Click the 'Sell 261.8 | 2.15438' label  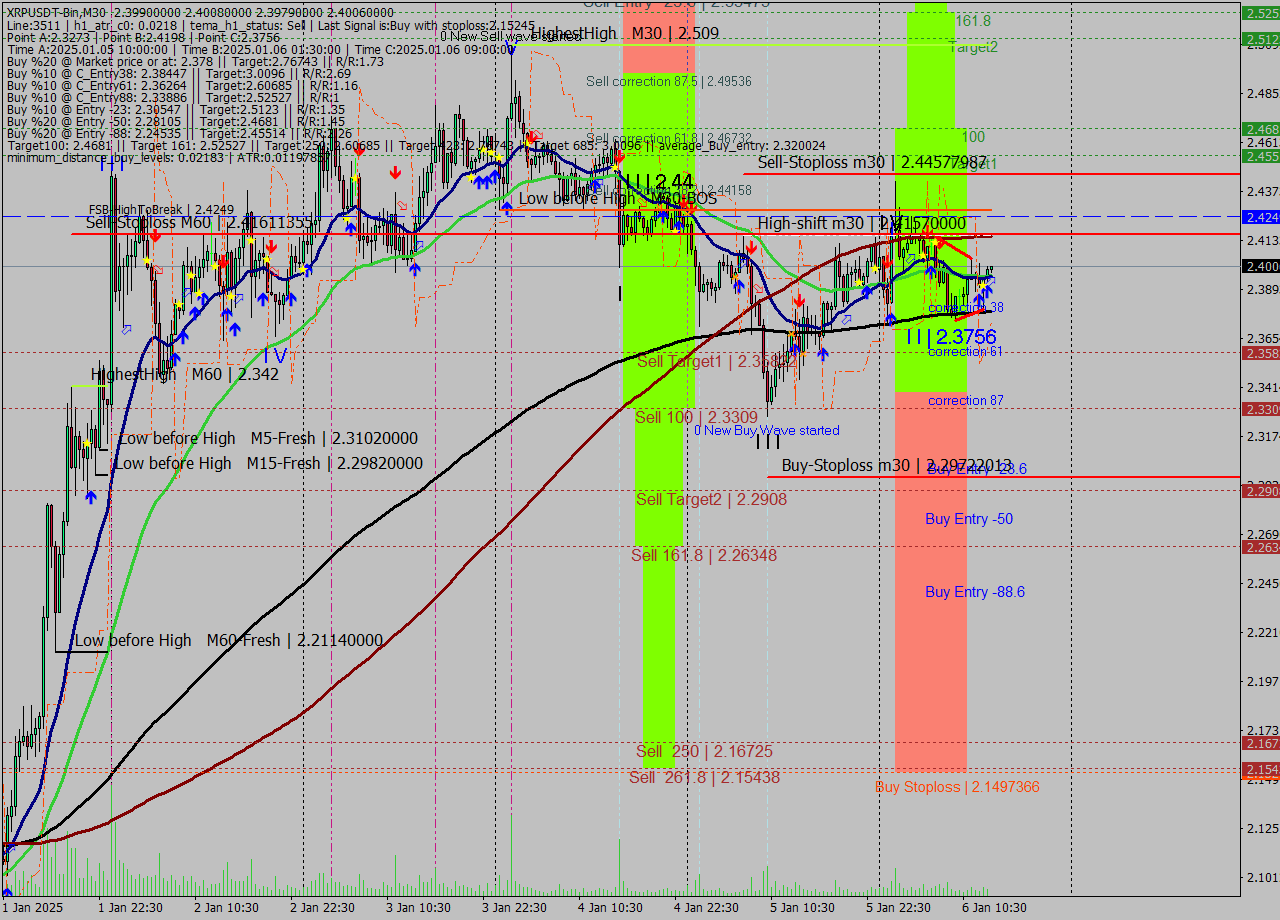point(704,777)
